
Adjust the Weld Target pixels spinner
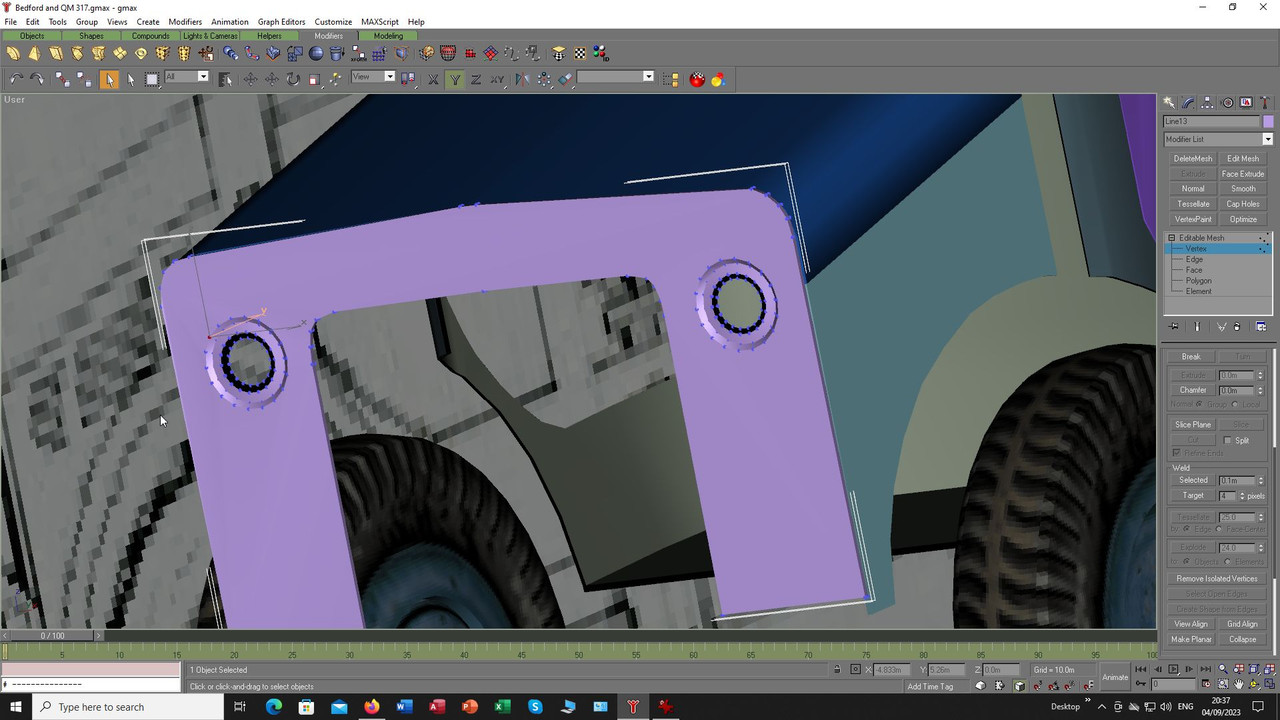point(1243,496)
